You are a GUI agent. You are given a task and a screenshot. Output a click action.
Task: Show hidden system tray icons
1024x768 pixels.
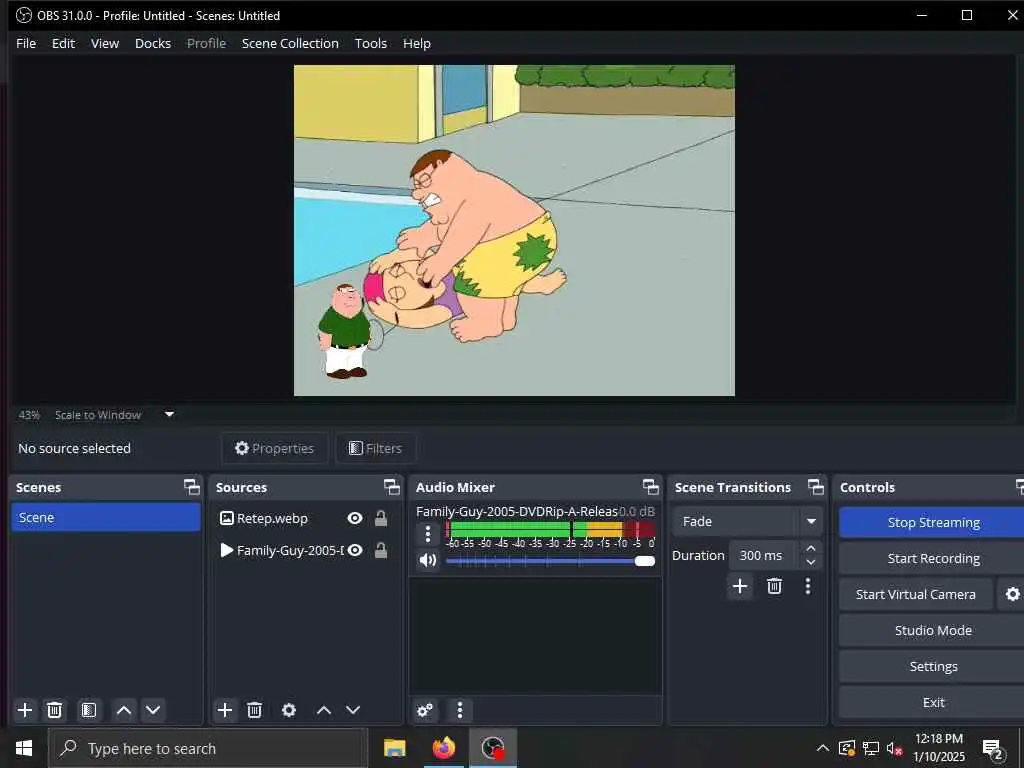(823, 748)
